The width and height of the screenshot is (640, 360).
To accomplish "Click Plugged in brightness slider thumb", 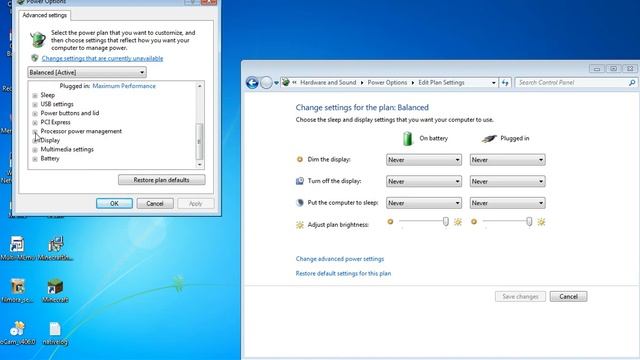I will coord(529,222).
